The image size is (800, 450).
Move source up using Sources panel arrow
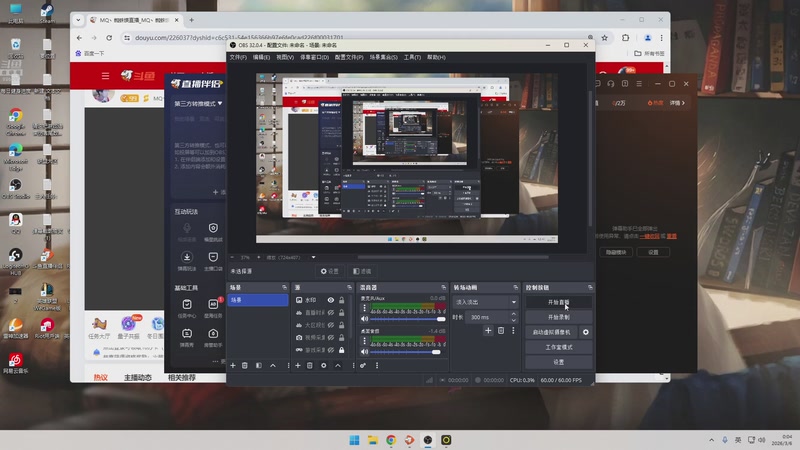pos(338,365)
